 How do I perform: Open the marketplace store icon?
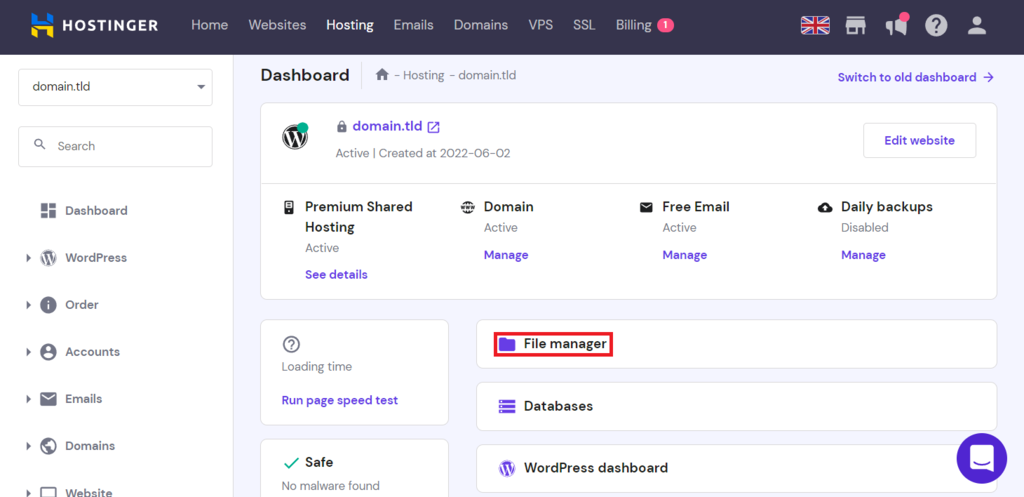pyautogui.click(x=855, y=25)
